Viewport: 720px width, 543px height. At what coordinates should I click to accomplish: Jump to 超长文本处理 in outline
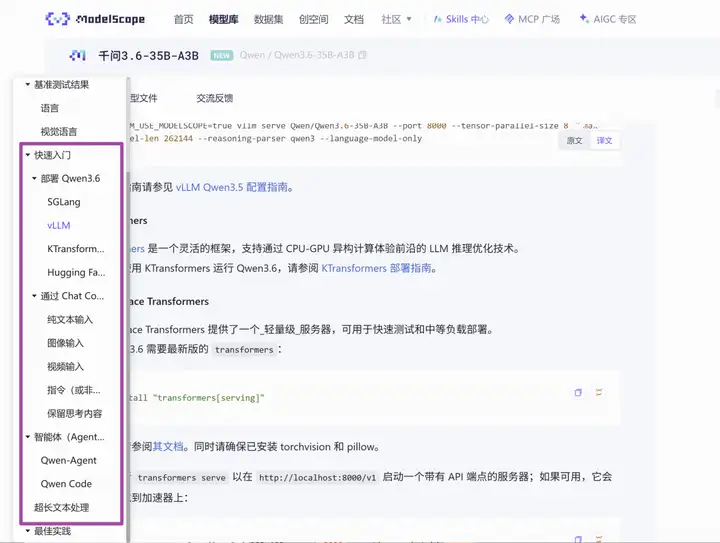tap(62, 508)
